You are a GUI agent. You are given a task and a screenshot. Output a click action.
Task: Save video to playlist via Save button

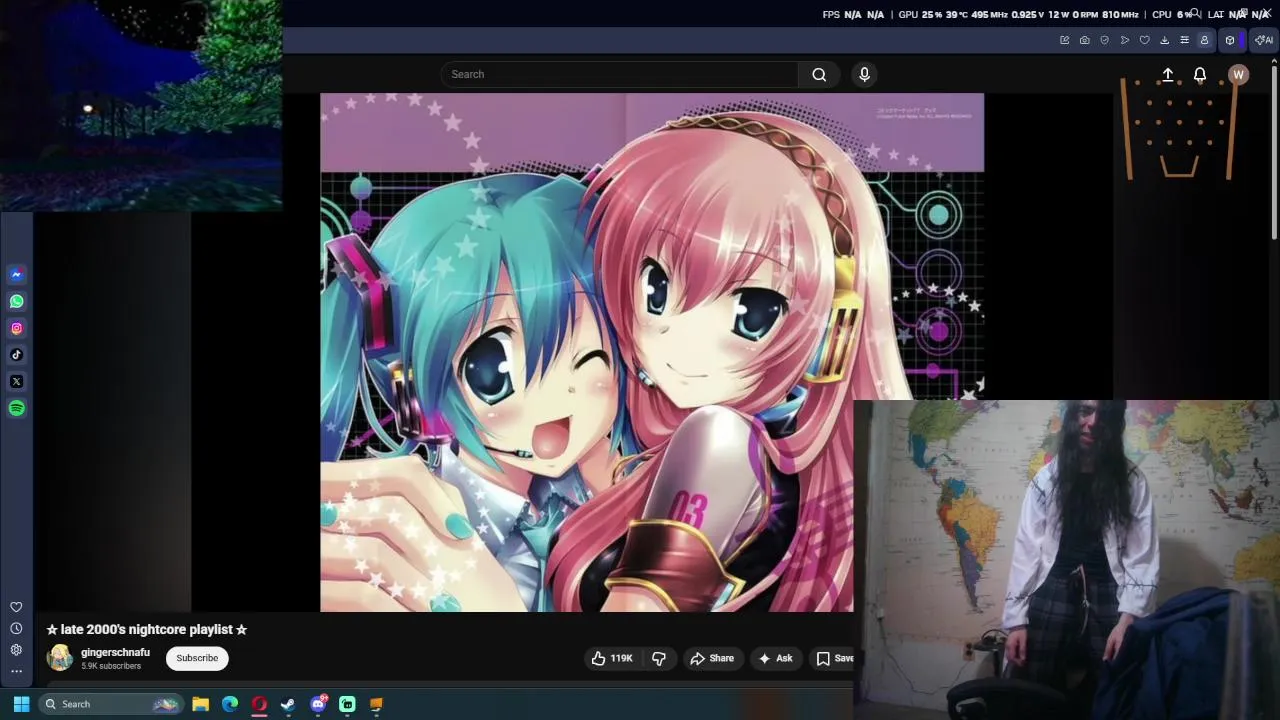coord(833,658)
